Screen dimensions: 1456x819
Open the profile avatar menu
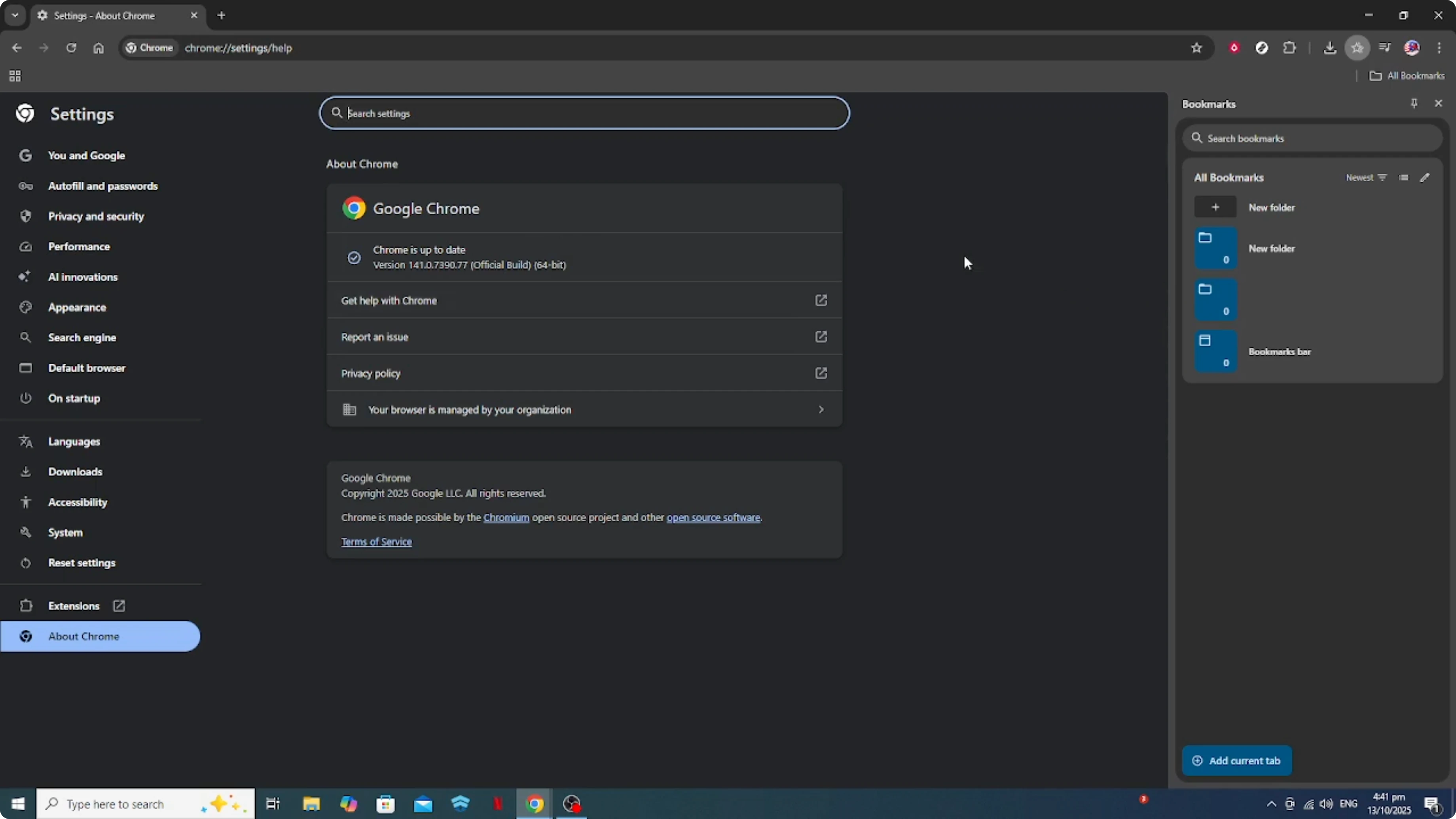click(1412, 48)
